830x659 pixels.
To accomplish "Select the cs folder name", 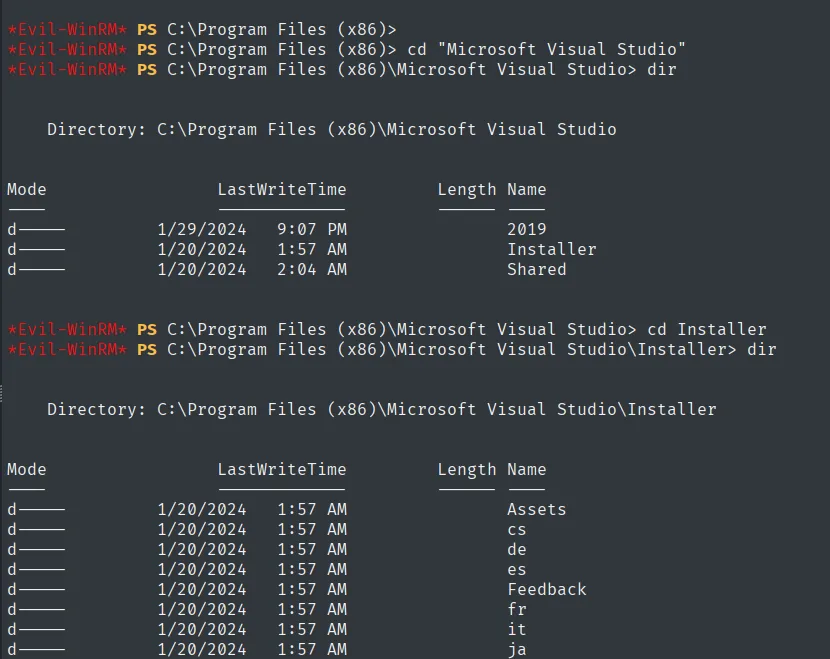I will pyautogui.click(x=517, y=530).
